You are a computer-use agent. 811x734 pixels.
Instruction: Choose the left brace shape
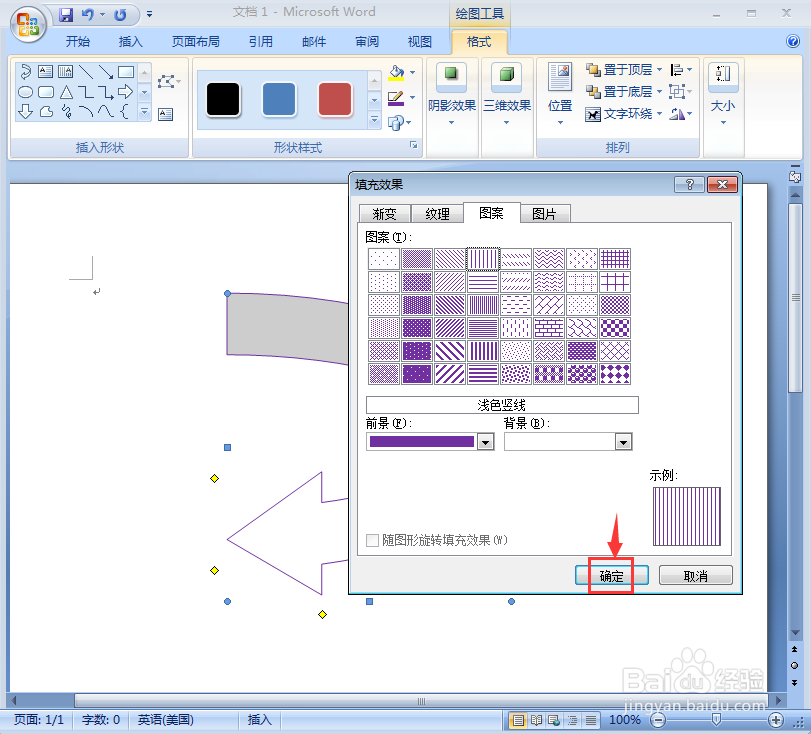point(125,111)
